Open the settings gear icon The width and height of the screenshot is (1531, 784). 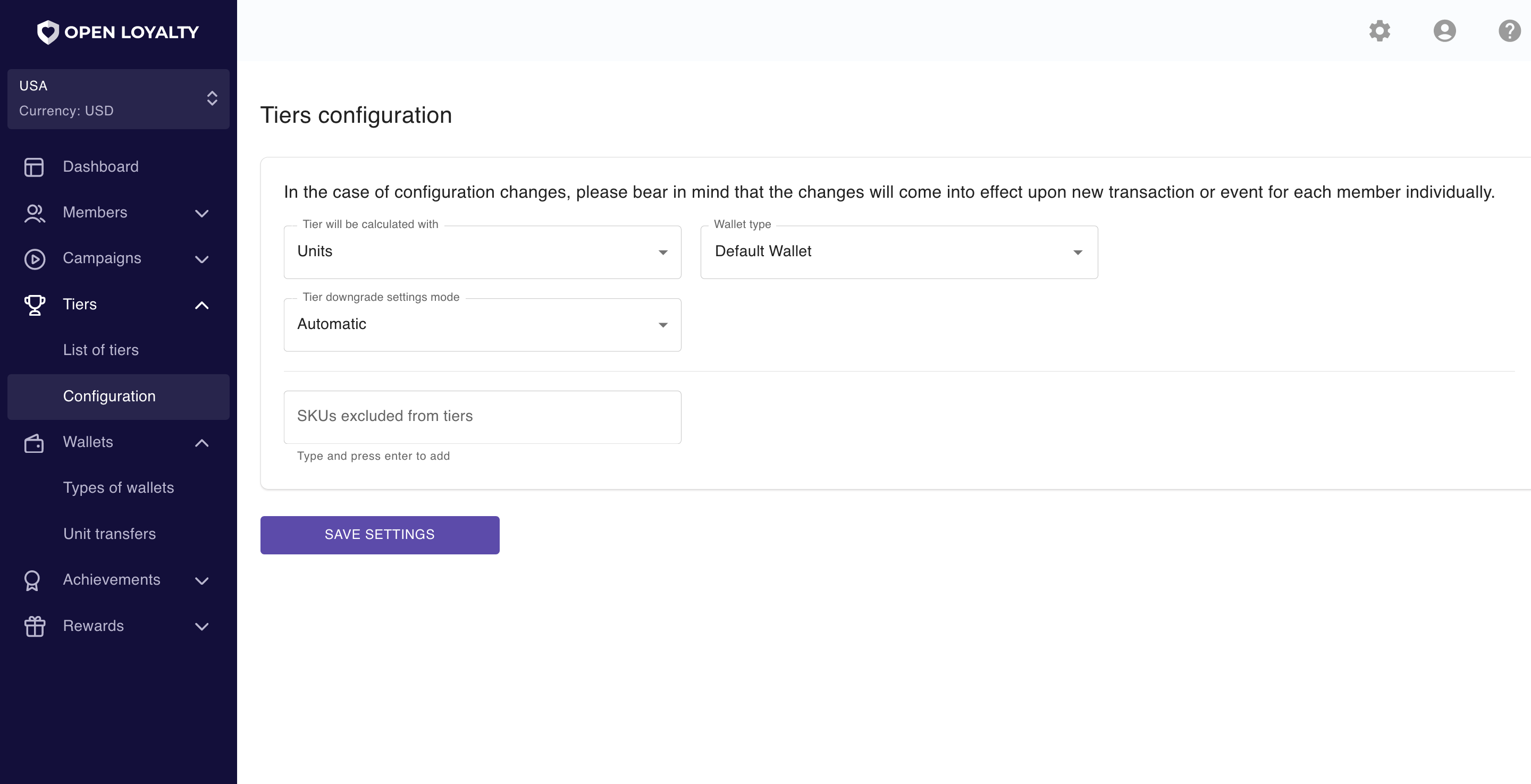tap(1379, 31)
